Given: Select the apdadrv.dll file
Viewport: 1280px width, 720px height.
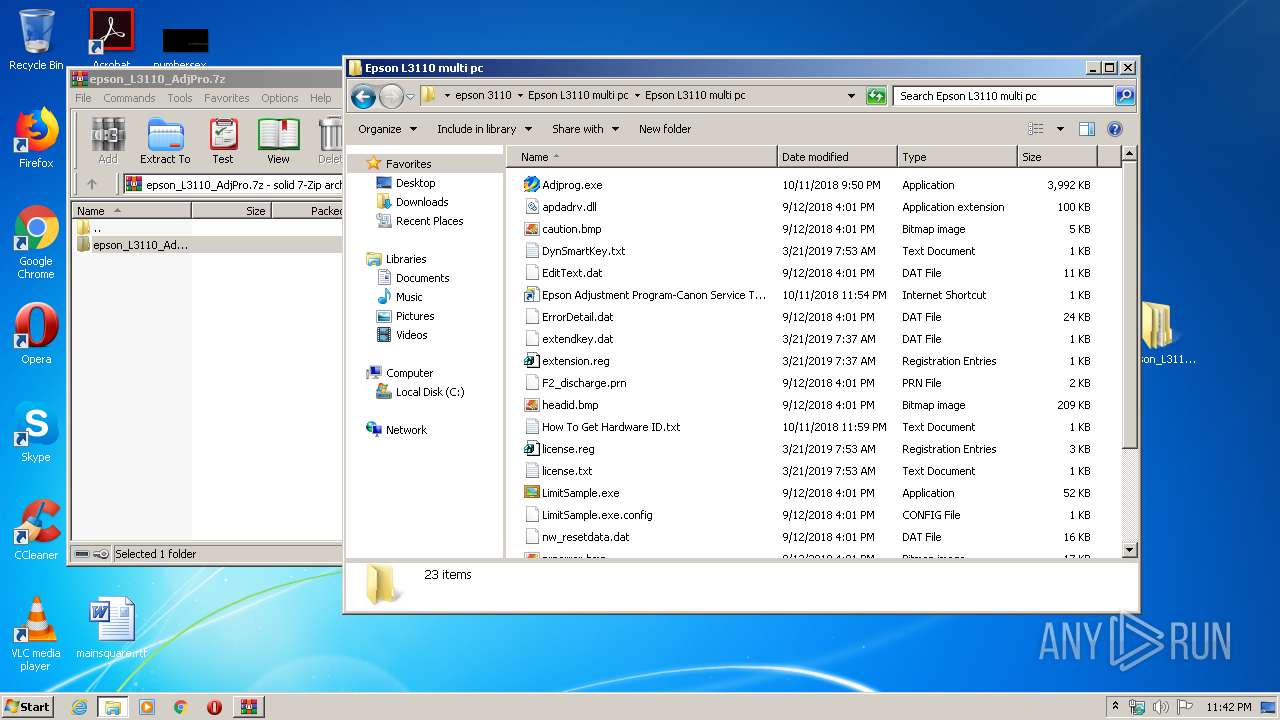Looking at the screenshot, I should (569, 207).
